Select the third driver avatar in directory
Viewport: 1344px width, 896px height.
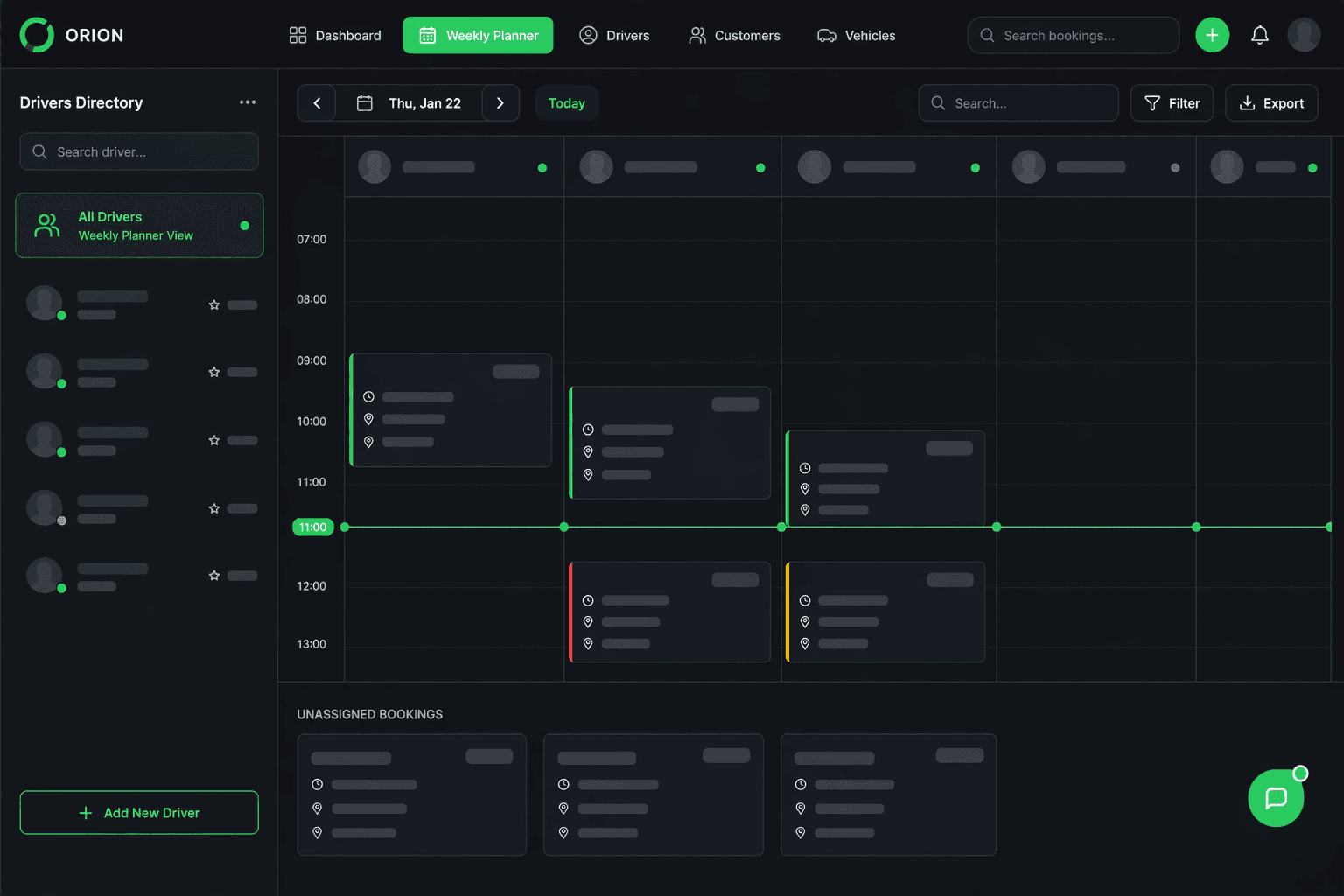click(45, 439)
